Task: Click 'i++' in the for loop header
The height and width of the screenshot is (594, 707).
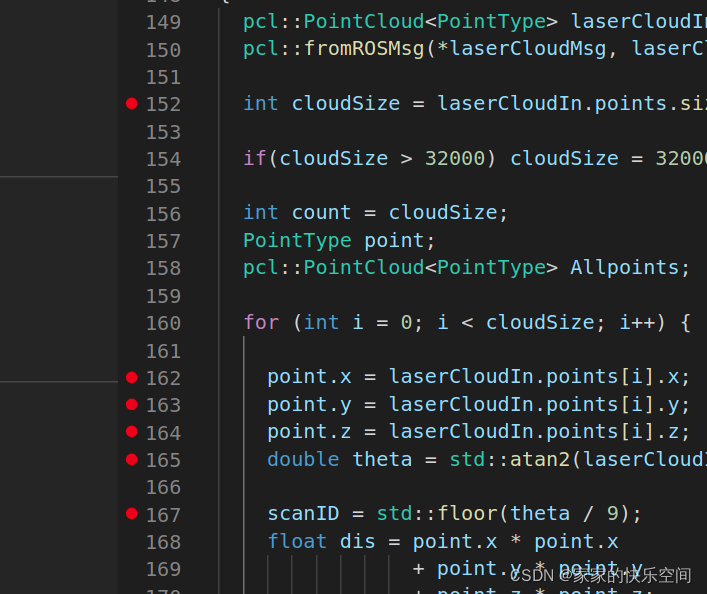Action: click(x=637, y=322)
